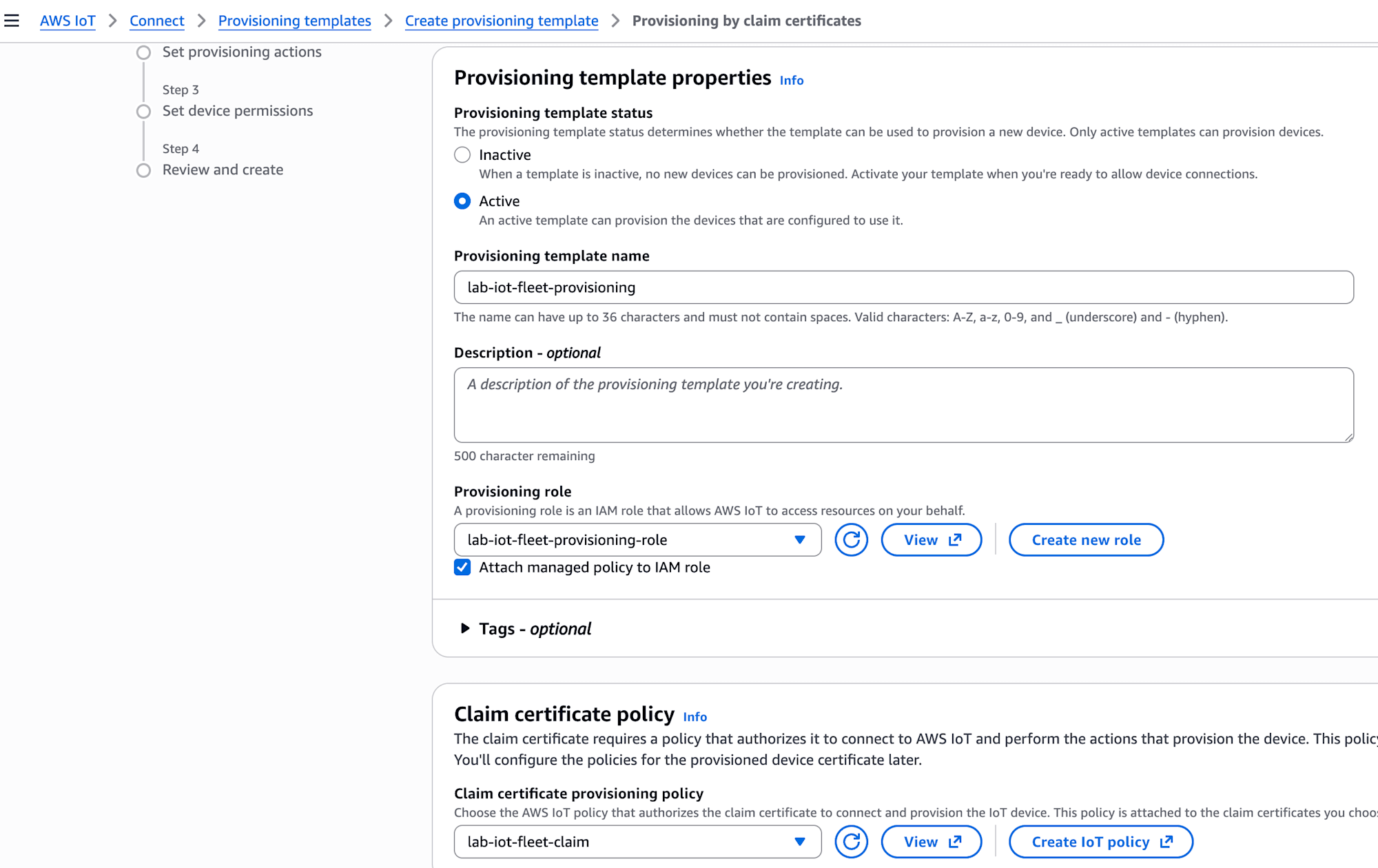Open Info link for Provisioning template properties

(x=791, y=80)
